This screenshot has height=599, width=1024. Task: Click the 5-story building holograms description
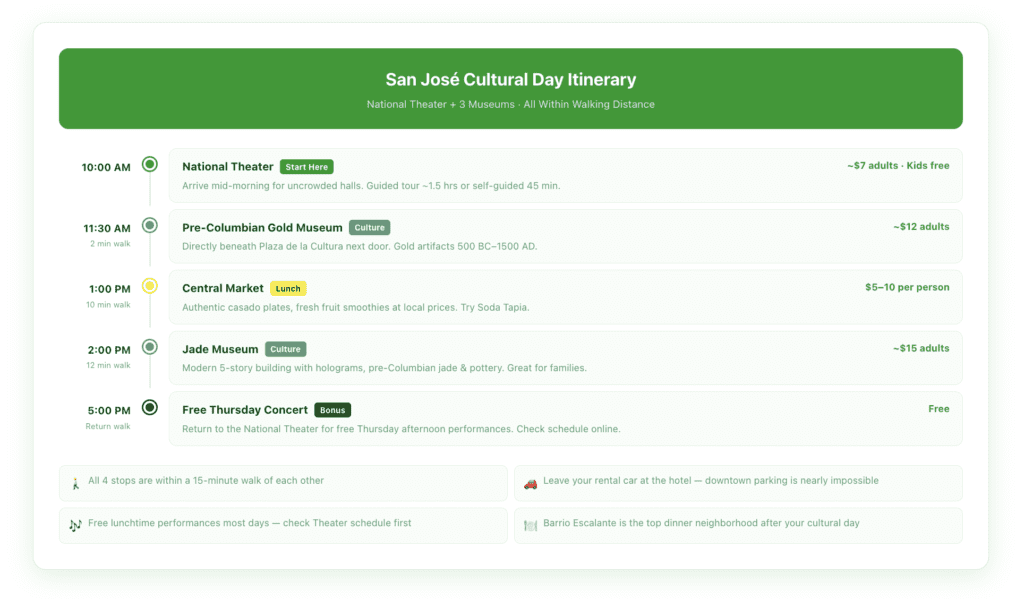(384, 368)
